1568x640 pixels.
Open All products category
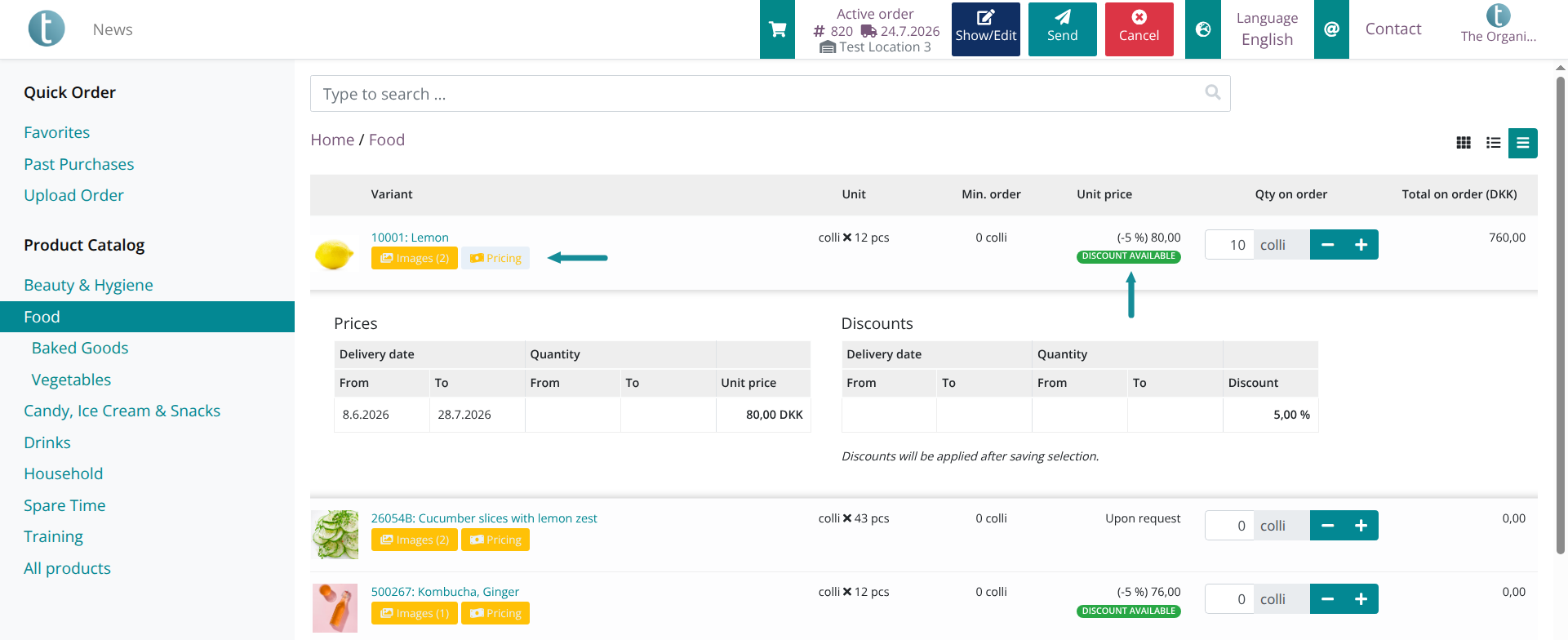click(67, 568)
